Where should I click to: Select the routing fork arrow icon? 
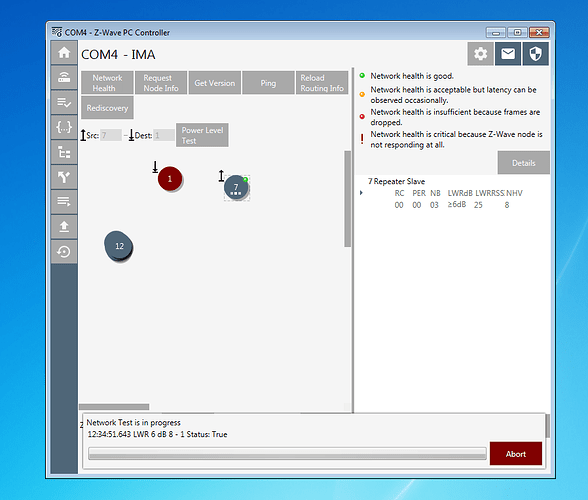pos(64,177)
